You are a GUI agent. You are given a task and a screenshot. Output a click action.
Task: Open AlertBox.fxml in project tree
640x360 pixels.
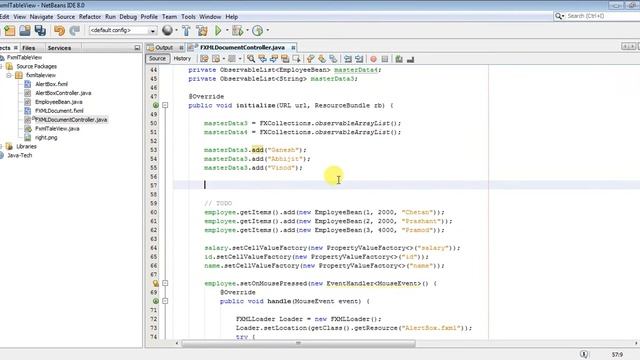pyautogui.click(x=51, y=84)
